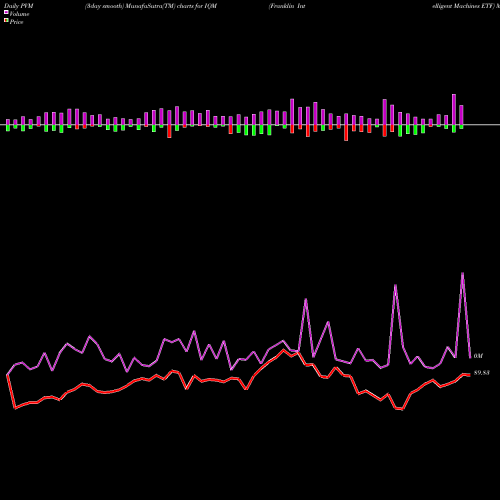Click the 'Volume' legend label

coord(19,14)
